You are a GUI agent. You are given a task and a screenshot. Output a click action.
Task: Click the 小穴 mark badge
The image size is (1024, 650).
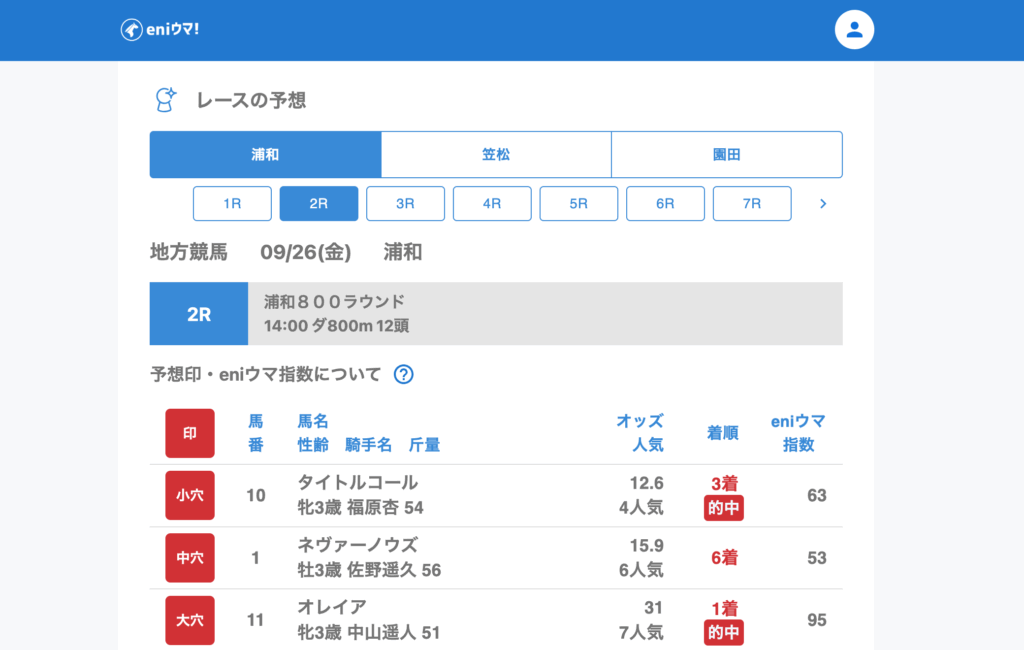coord(190,495)
